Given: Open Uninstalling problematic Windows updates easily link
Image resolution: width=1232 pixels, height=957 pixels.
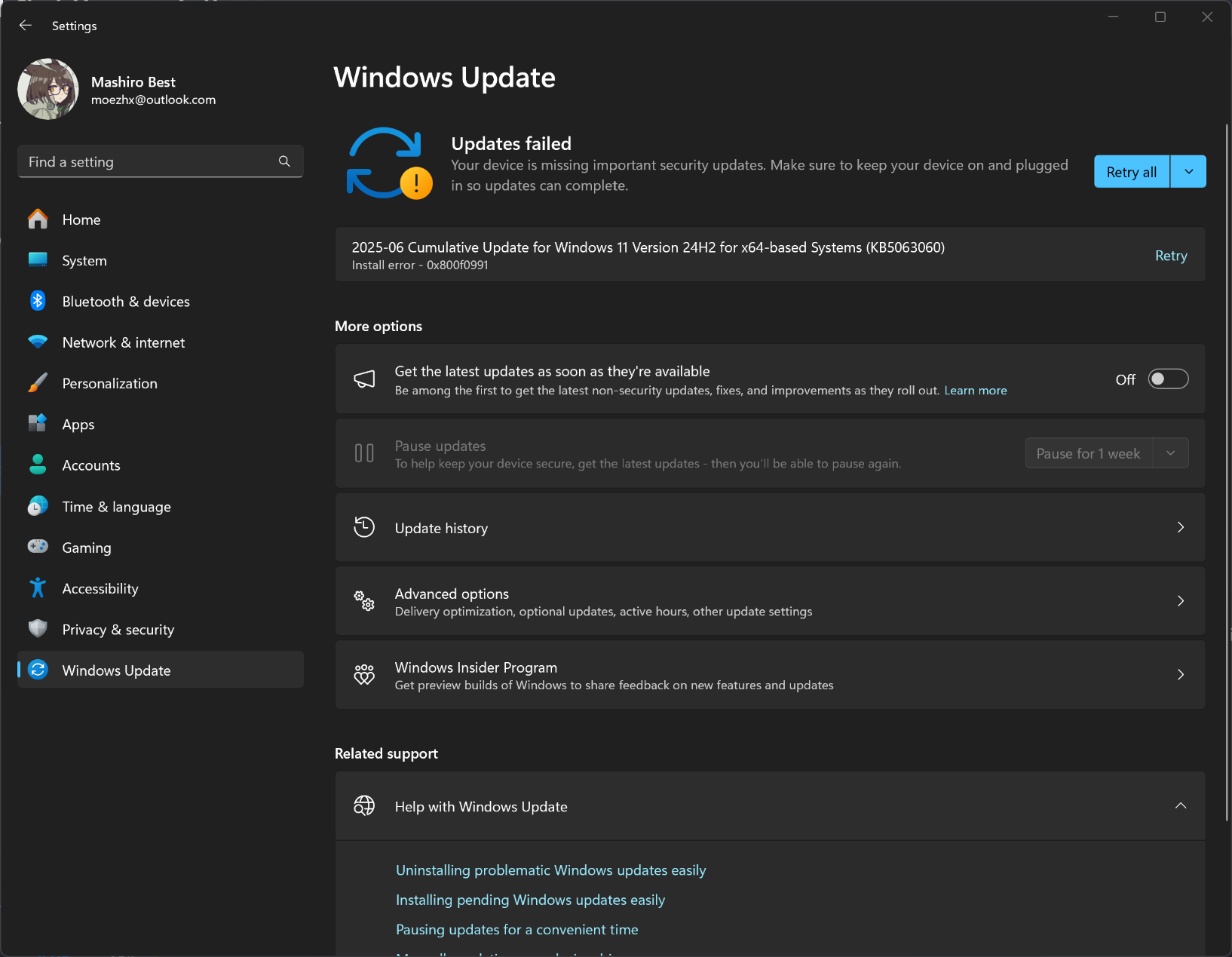Looking at the screenshot, I should click(551, 870).
